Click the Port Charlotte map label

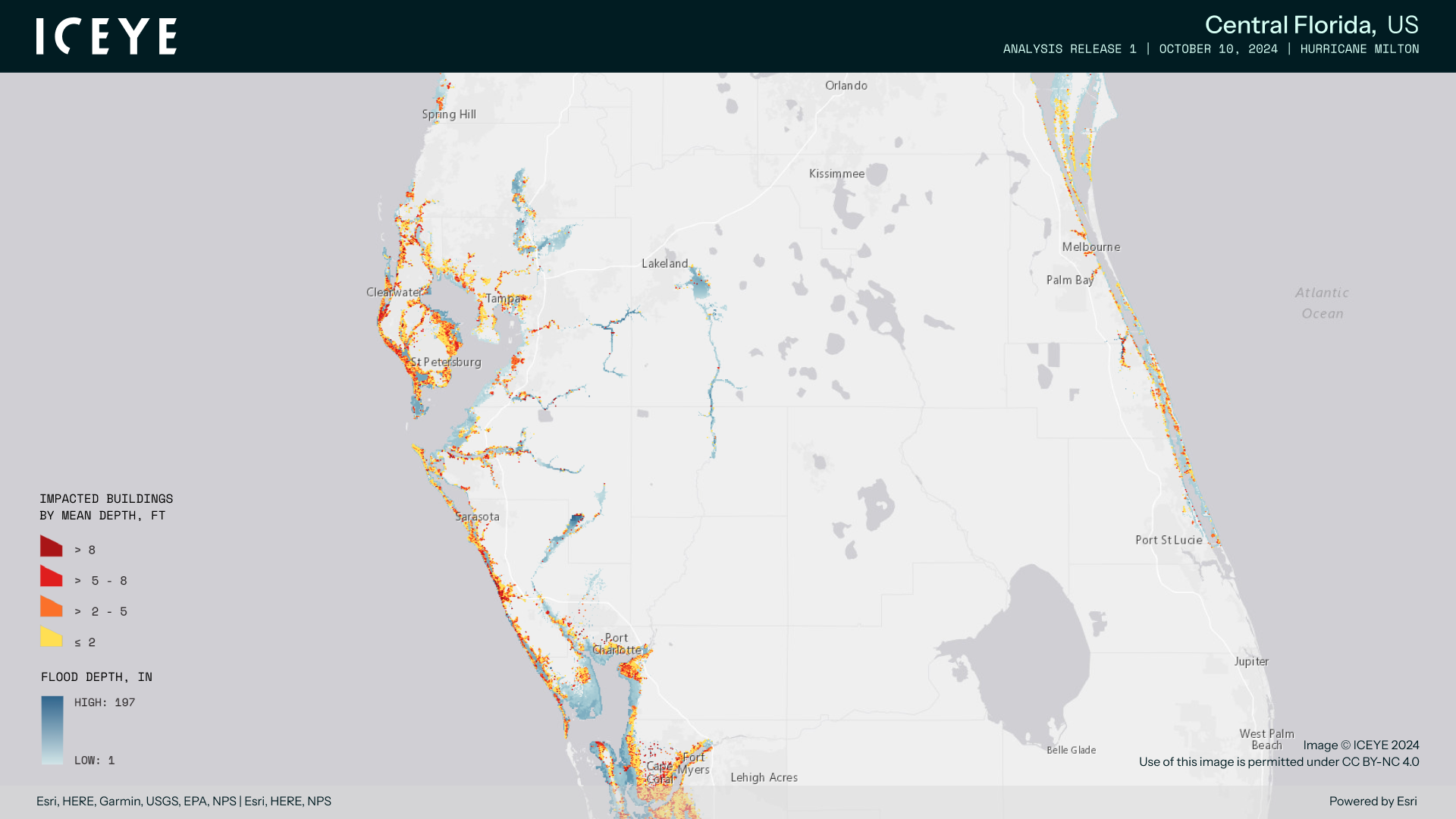617,644
